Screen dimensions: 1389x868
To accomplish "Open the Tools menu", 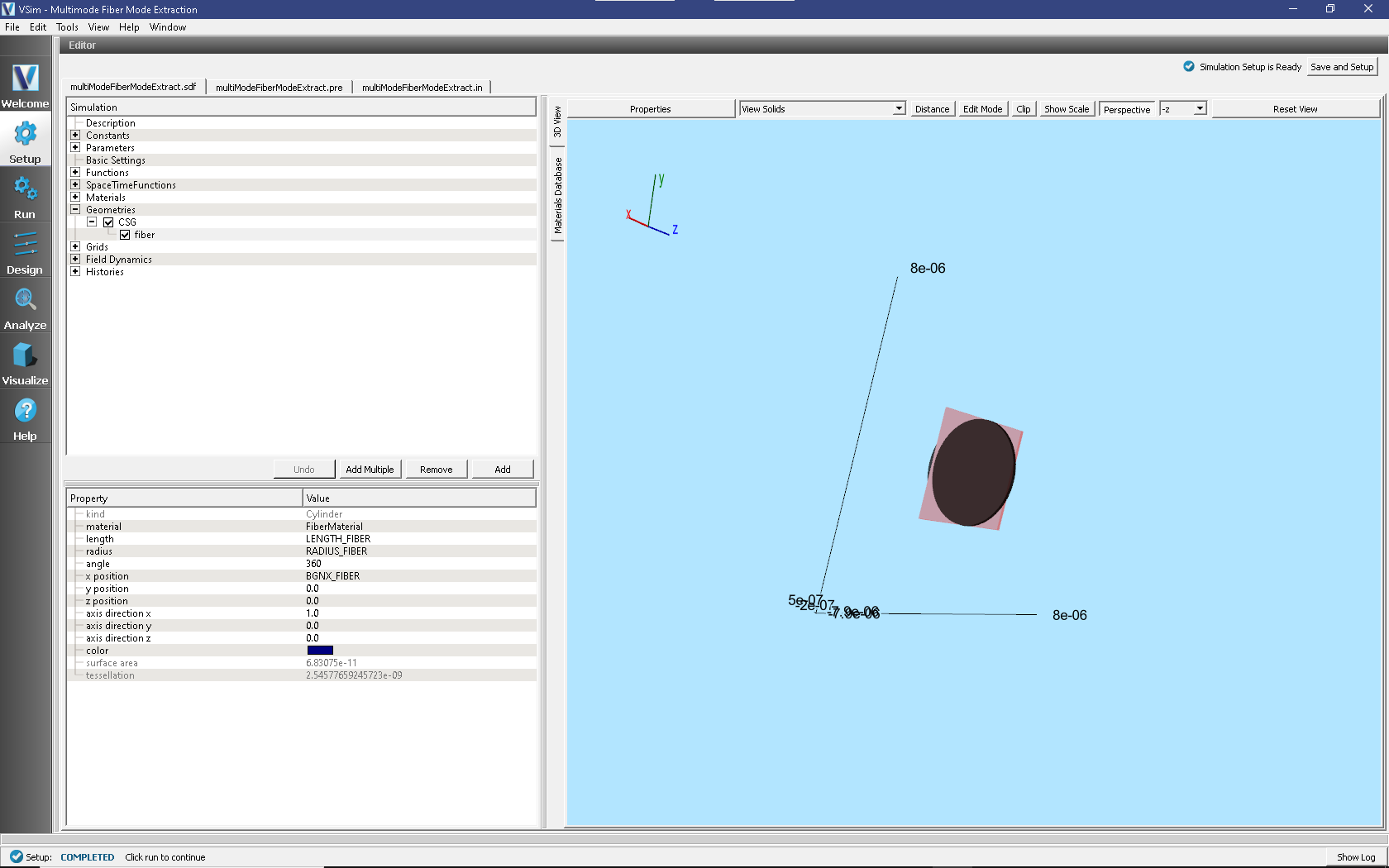I will coord(67,27).
